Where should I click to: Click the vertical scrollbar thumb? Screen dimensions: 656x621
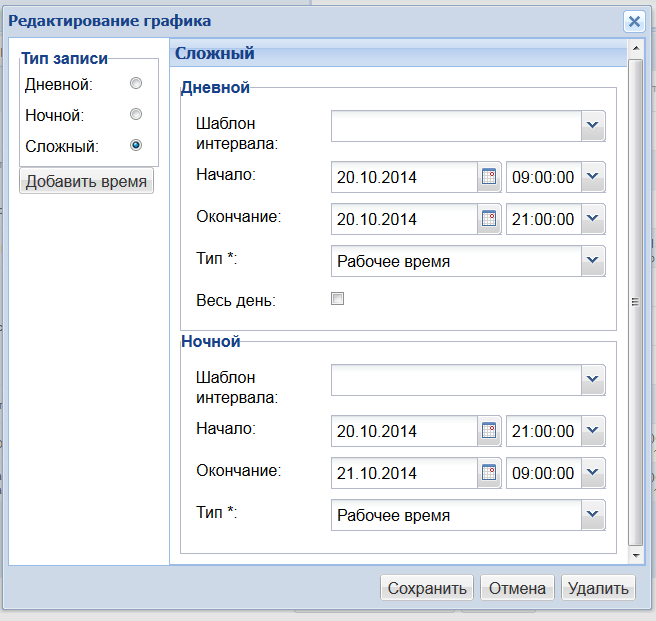click(x=636, y=302)
